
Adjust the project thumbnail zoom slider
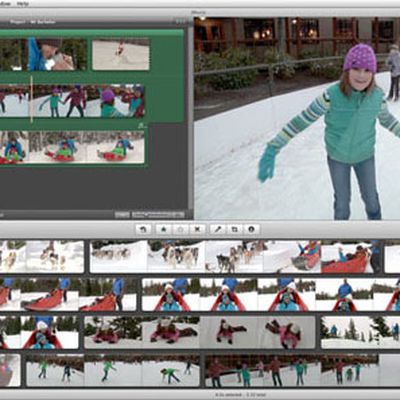[x=158, y=214]
